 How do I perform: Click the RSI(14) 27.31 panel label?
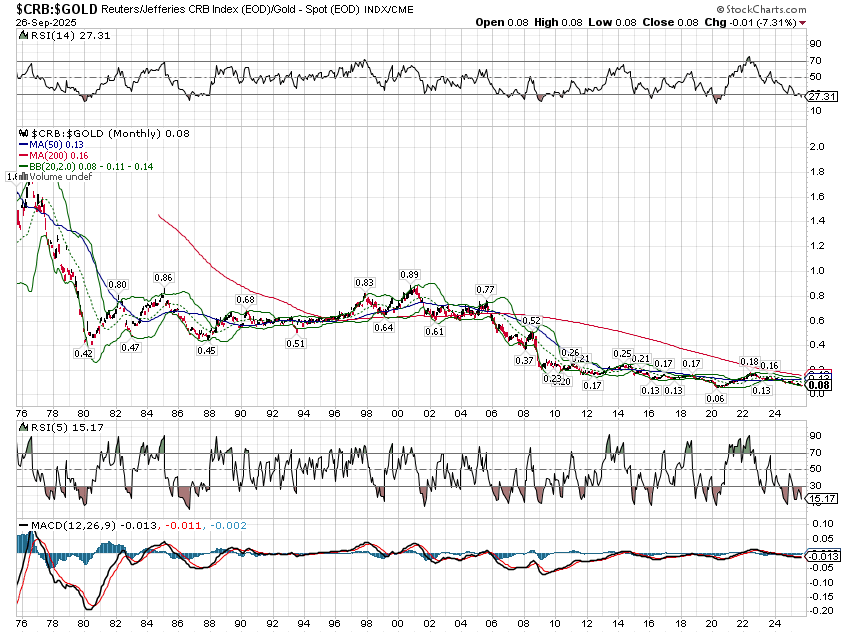pos(70,35)
